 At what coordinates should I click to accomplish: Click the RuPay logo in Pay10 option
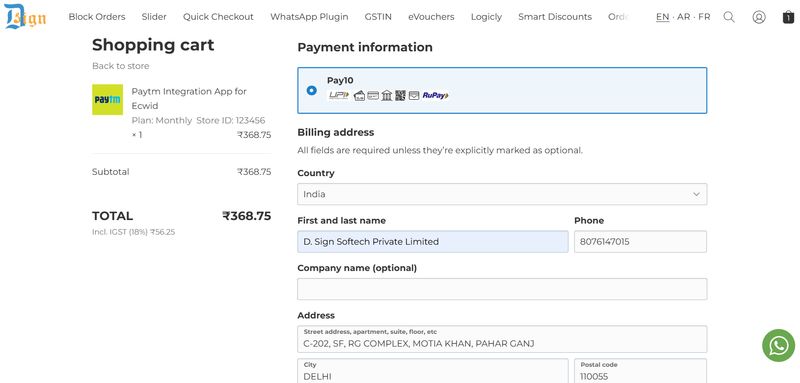[x=435, y=95]
